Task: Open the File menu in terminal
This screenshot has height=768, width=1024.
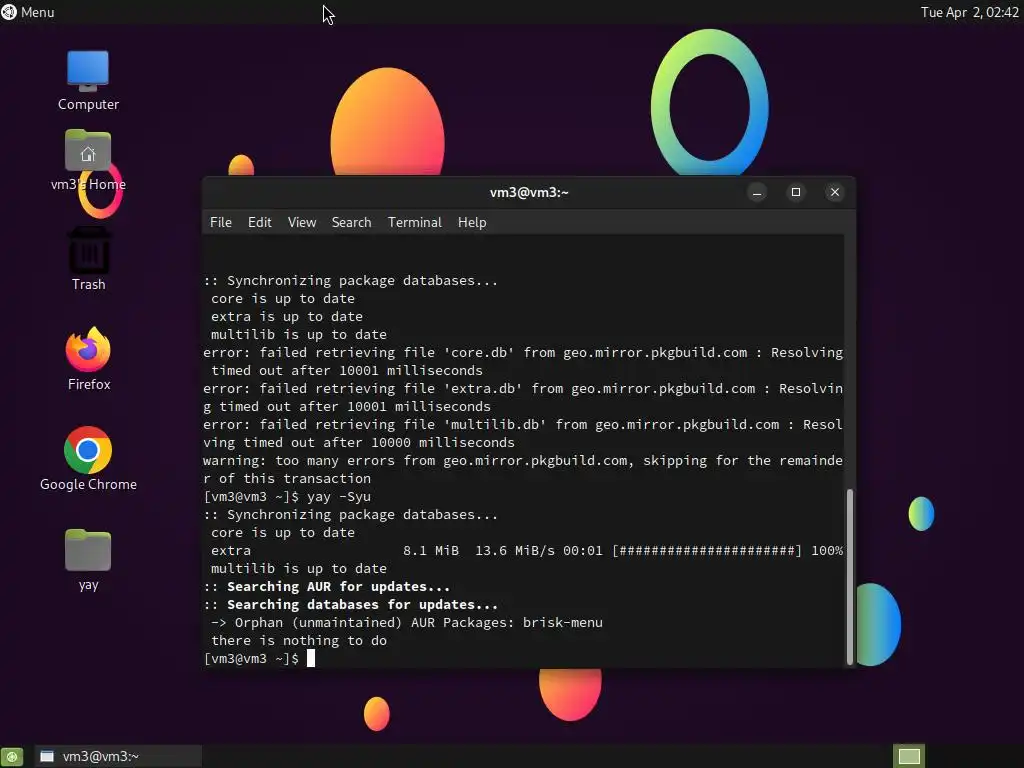Action: coord(221,222)
